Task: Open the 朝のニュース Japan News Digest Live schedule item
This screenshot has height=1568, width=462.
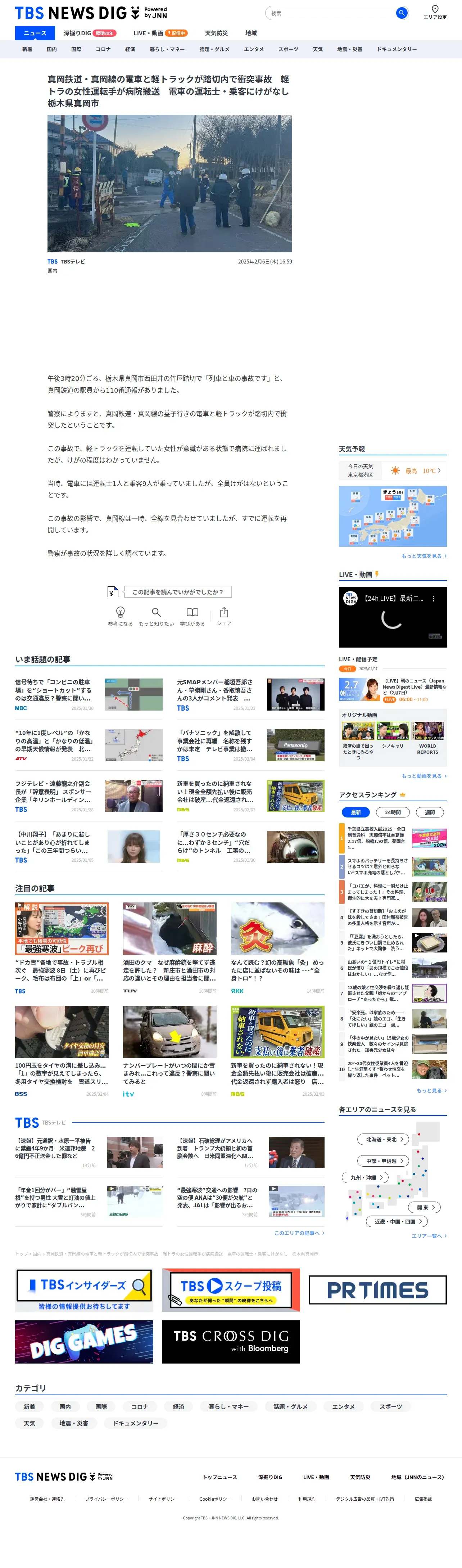Action: (x=393, y=690)
